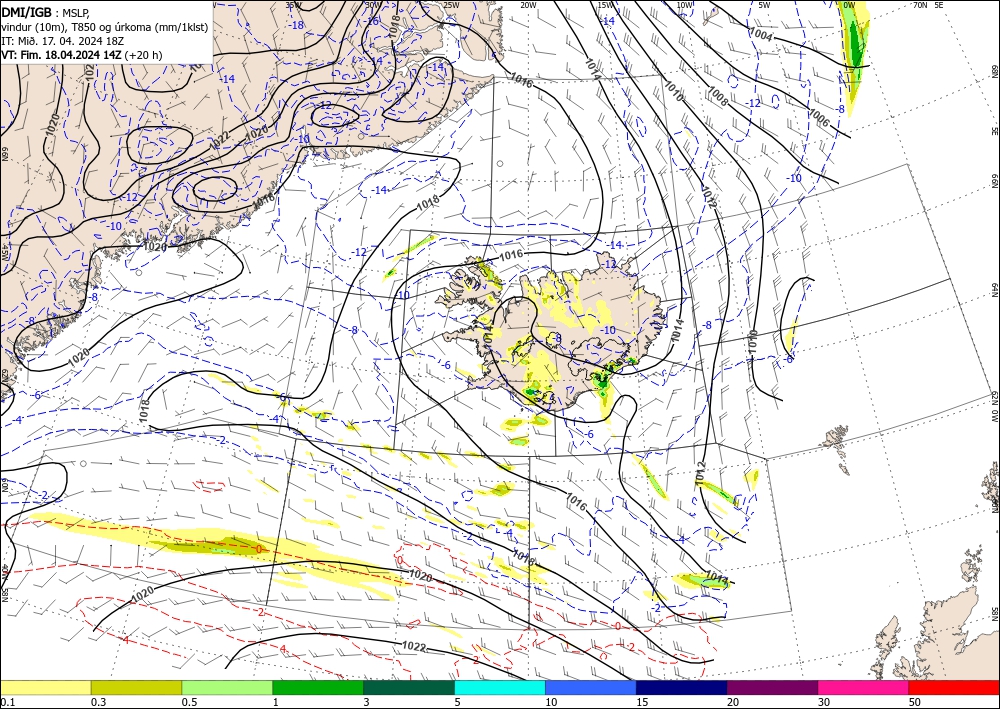Click the light green 0.5–1 legend swatch
Image resolution: width=1000 pixels, height=709 pixels.
[227, 687]
